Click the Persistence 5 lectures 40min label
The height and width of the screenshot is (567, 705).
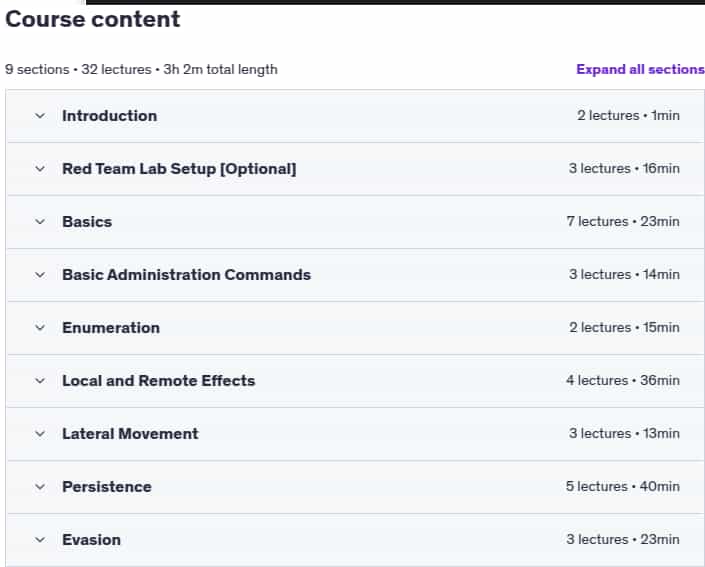point(623,487)
